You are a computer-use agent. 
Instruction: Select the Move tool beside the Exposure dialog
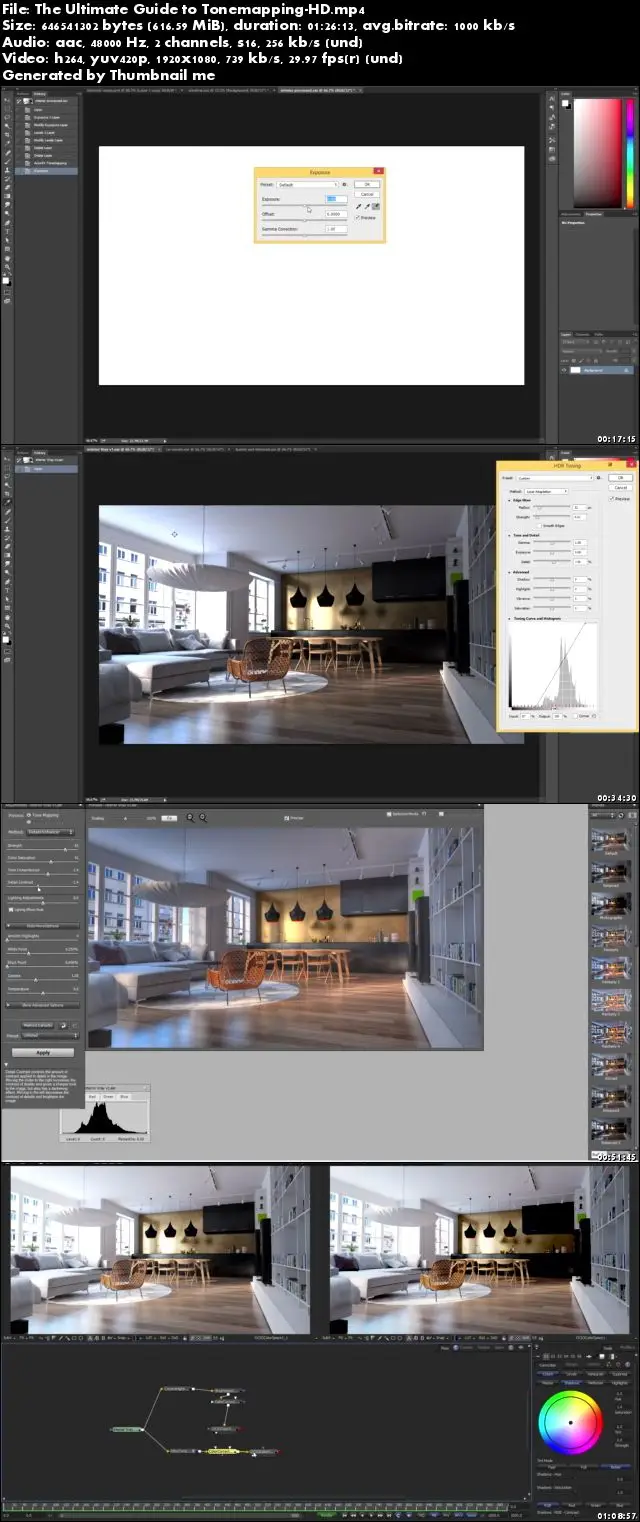click(7, 100)
